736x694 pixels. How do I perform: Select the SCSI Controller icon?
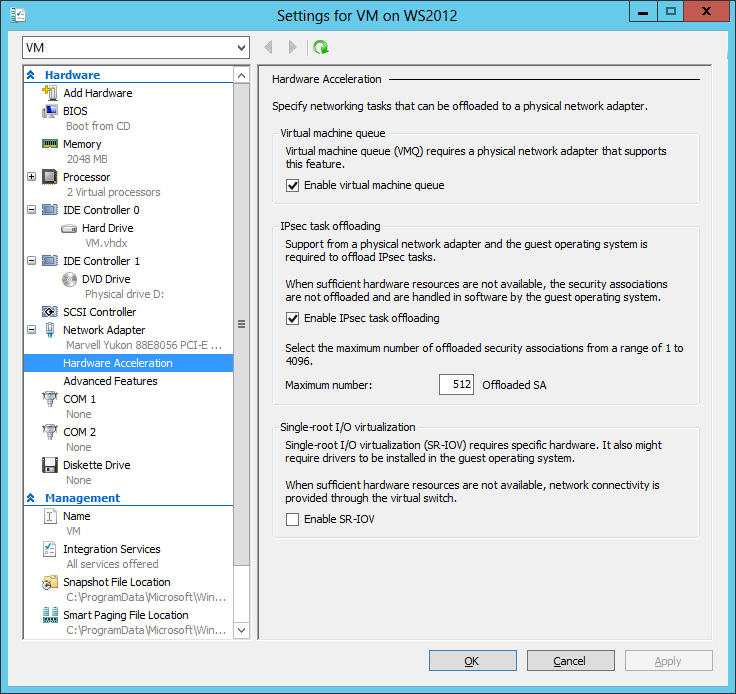50,312
